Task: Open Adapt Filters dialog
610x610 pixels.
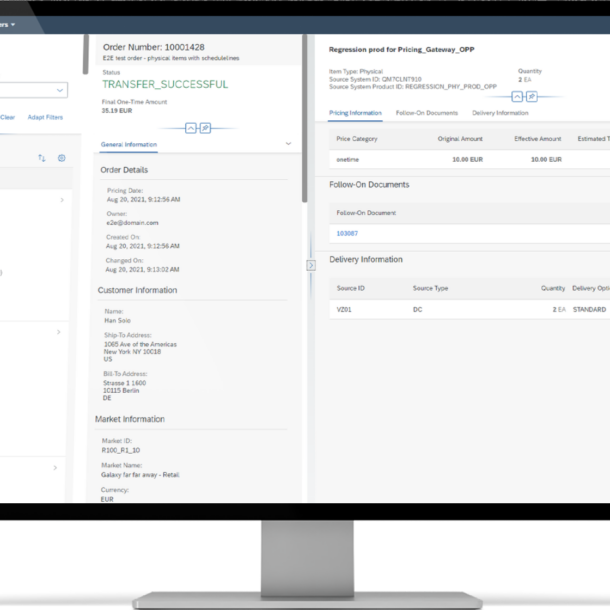Action: (x=45, y=117)
